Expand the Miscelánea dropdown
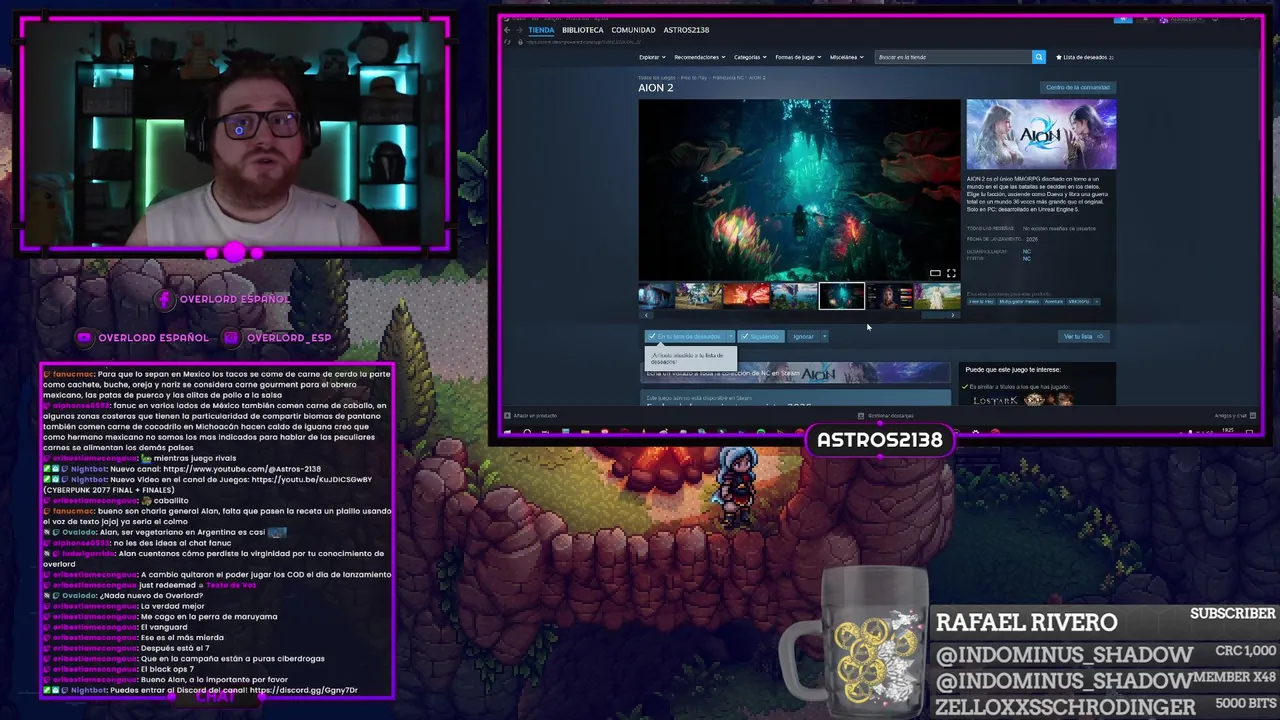Viewport: 1280px width, 720px height. [x=846, y=57]
